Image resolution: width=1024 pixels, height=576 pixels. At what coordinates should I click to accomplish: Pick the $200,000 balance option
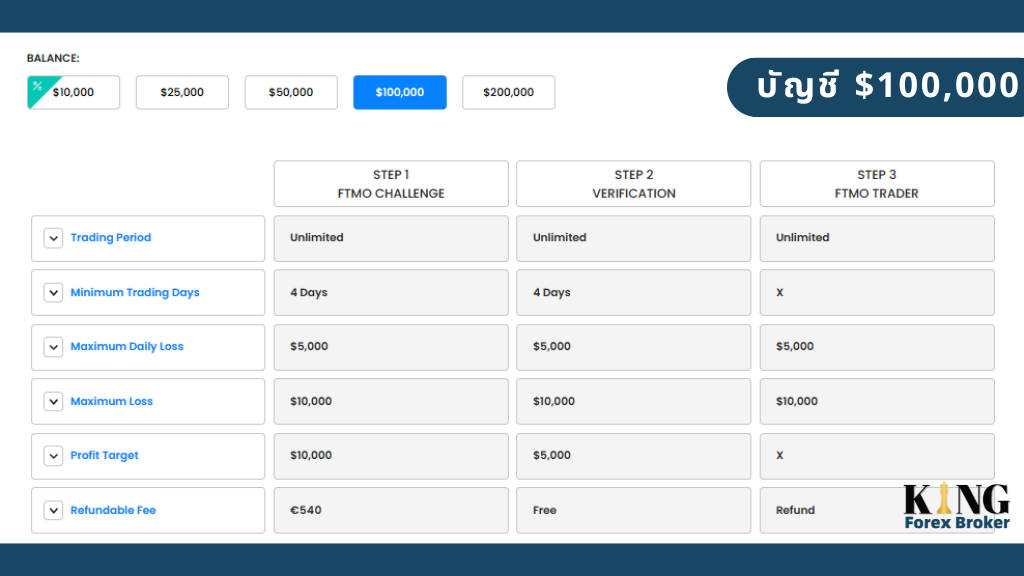click(509, 92)
